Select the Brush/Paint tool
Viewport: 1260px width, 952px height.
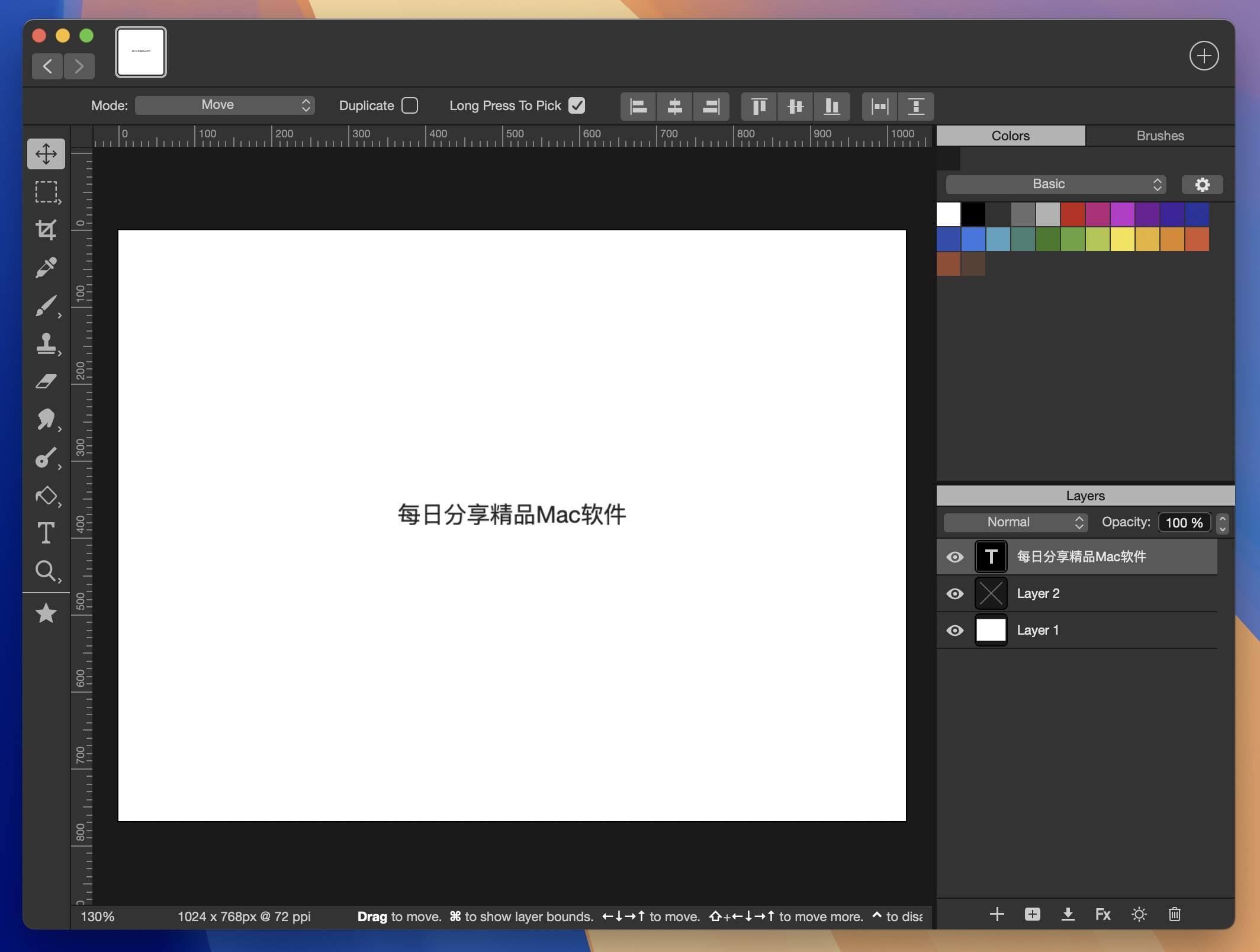[x=45, y=305]
